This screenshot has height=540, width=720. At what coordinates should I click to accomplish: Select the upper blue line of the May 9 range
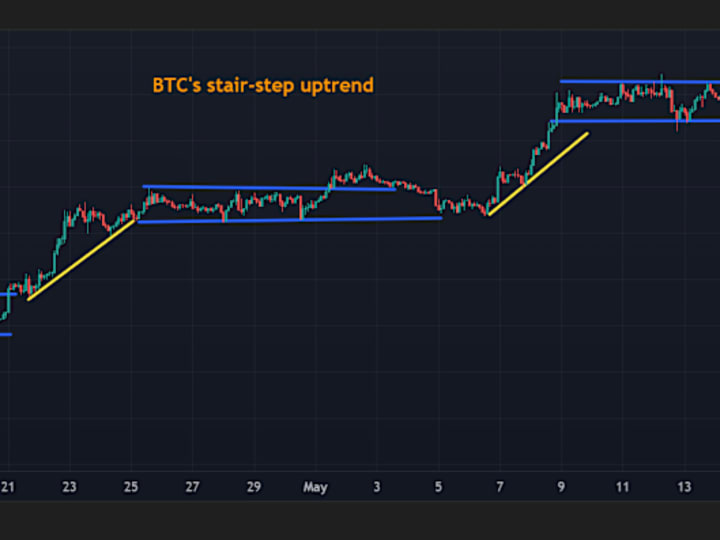(x=640, y=82)
